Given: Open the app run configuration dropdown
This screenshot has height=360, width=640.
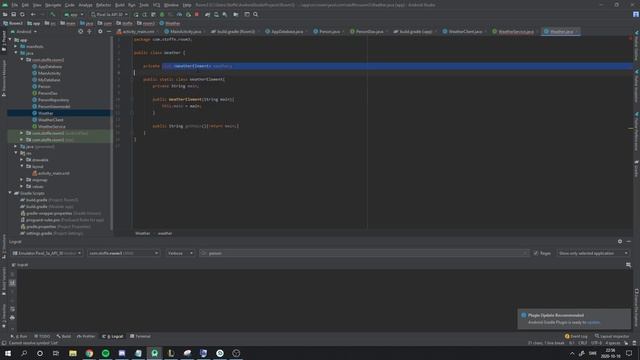Looking at the screenshot, I should point(74,14).
